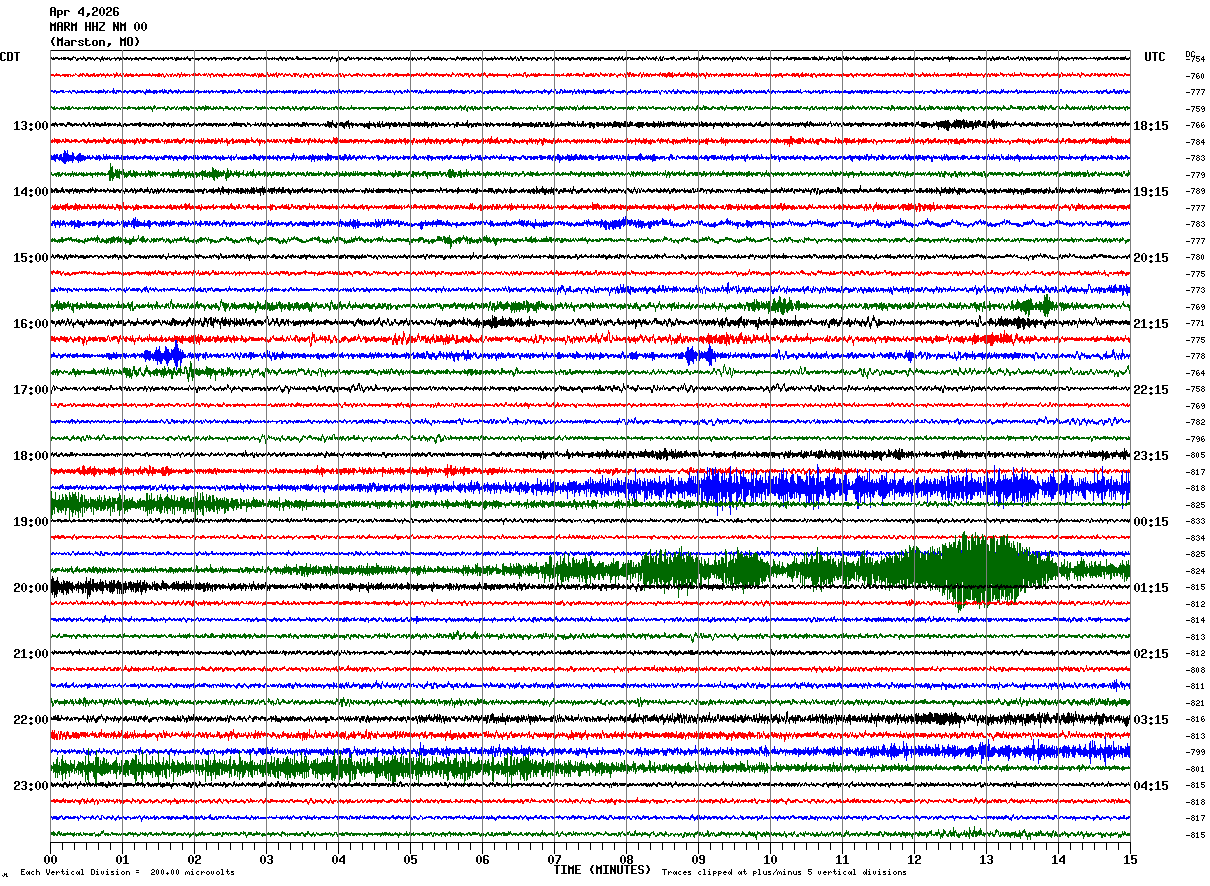Click the 10 minute tick label
Image resolution: width=1210 pixels, height=886 pixels.
pyautogui.click(x=770, y=859)
